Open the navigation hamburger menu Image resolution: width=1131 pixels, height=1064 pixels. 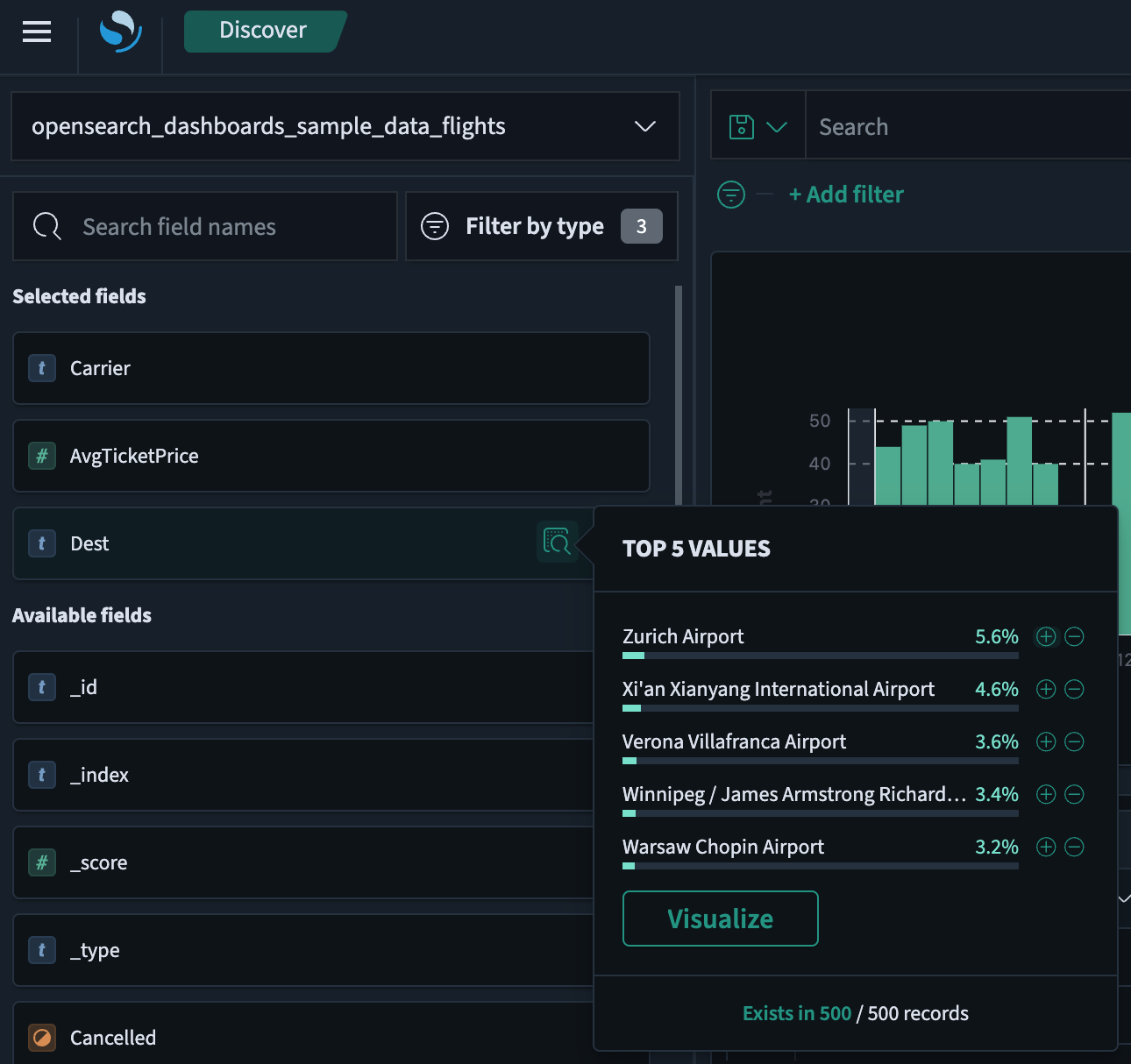pyautogui.click(x=37, y=32)
